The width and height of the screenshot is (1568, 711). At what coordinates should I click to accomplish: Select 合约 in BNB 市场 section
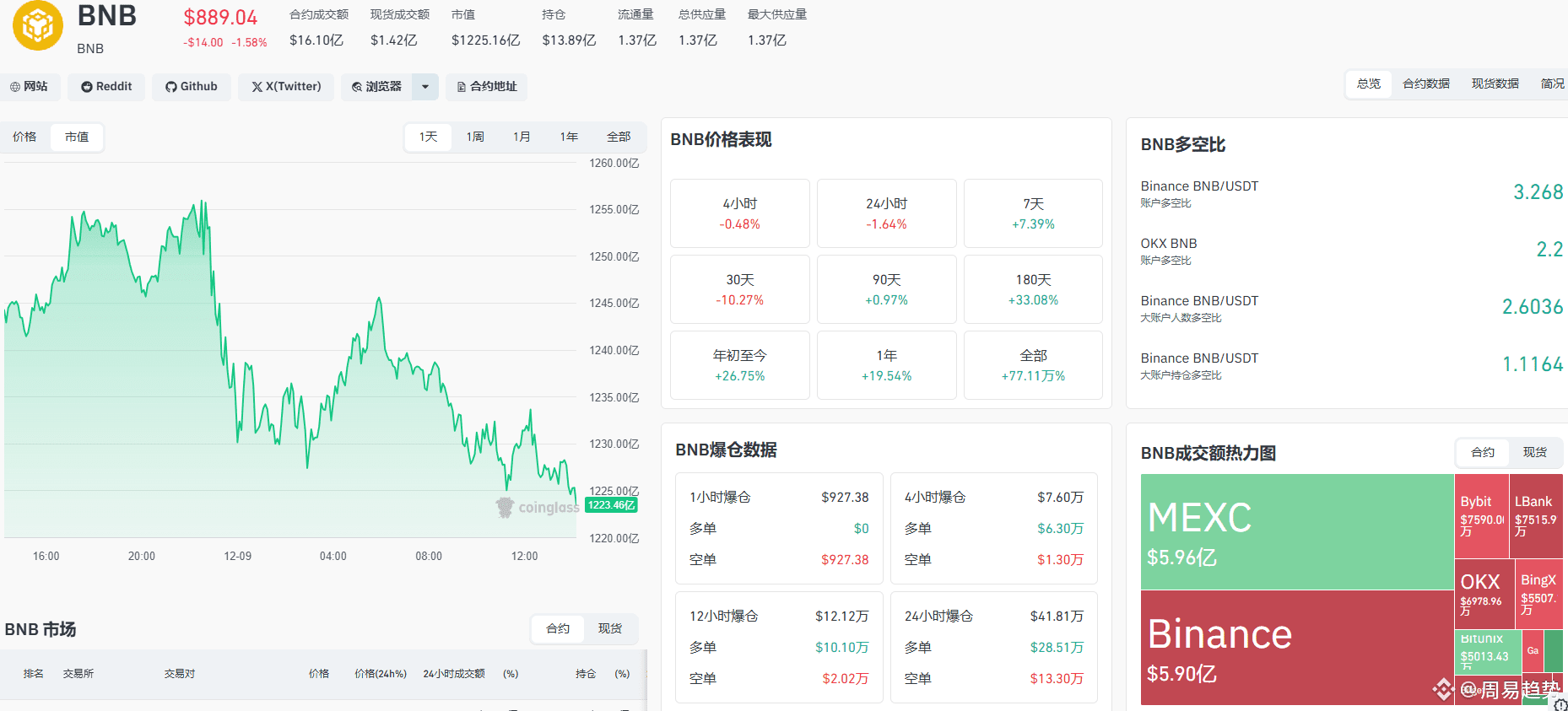[x=558, y=628]
